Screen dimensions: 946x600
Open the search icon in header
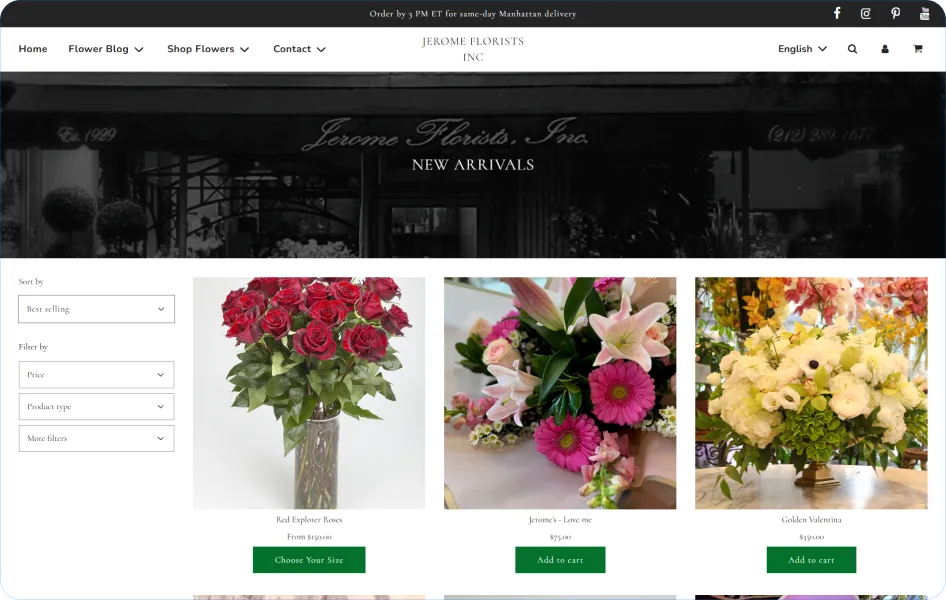[852, 49]
